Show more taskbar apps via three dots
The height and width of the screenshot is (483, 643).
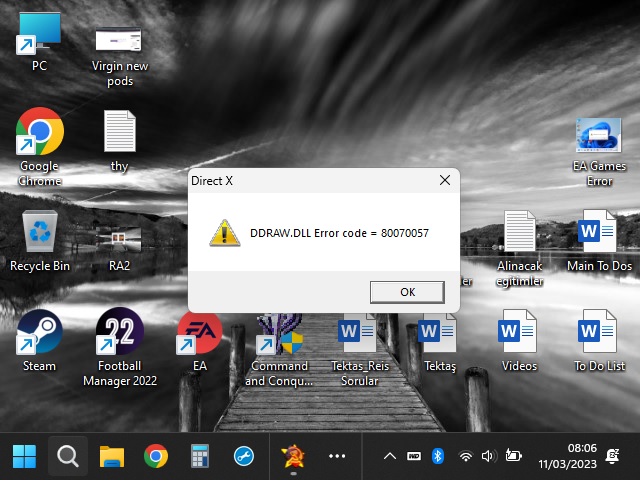click(337, 457)
